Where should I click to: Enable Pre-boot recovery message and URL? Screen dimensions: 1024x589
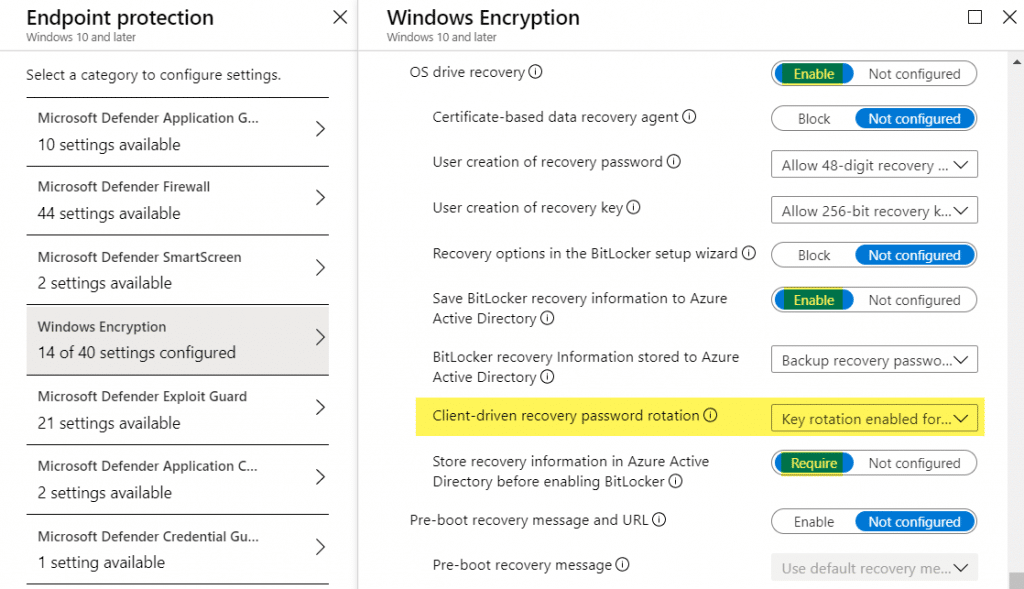[814, 522]
